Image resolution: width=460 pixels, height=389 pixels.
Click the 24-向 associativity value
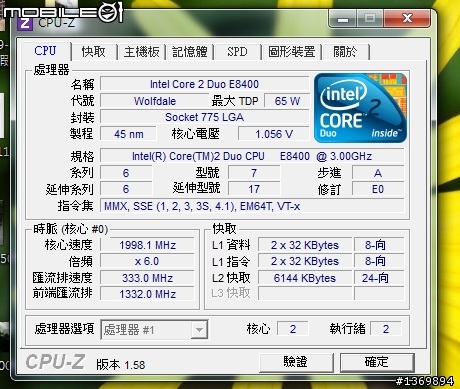pyautogui.click(x=379, y=278)
